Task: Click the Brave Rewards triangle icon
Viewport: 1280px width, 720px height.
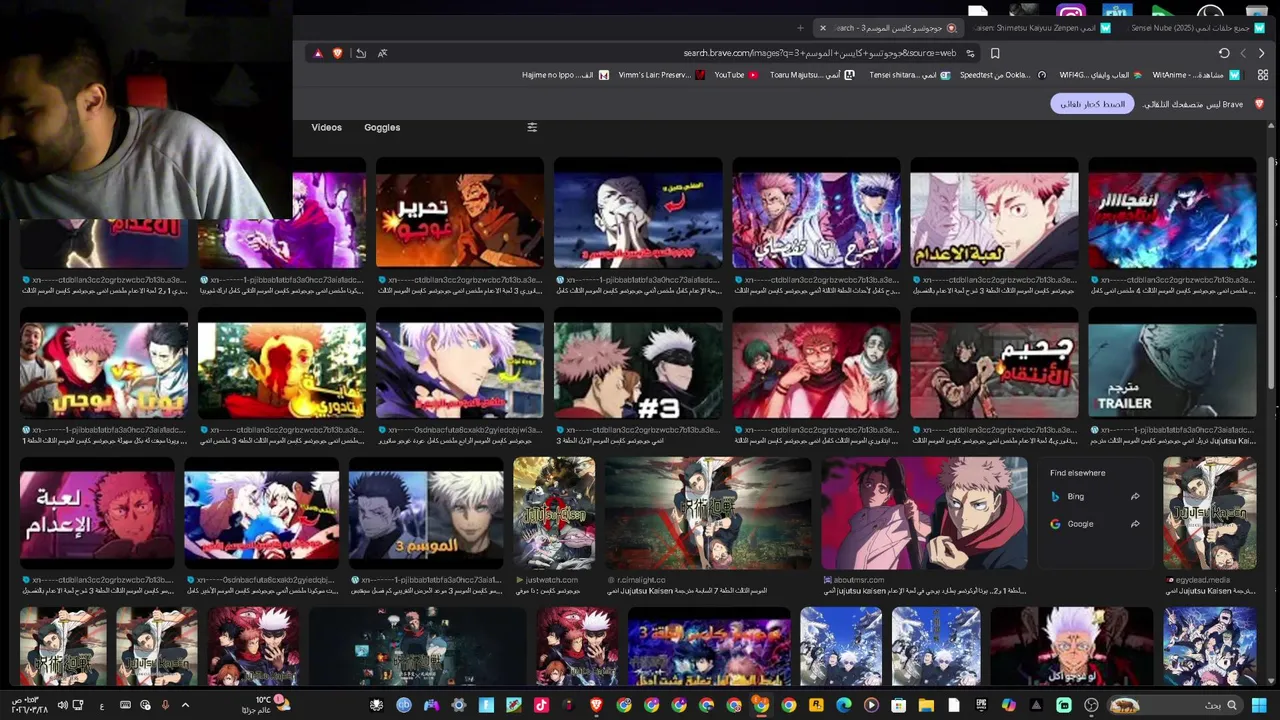Action: (x=318, y=53)
